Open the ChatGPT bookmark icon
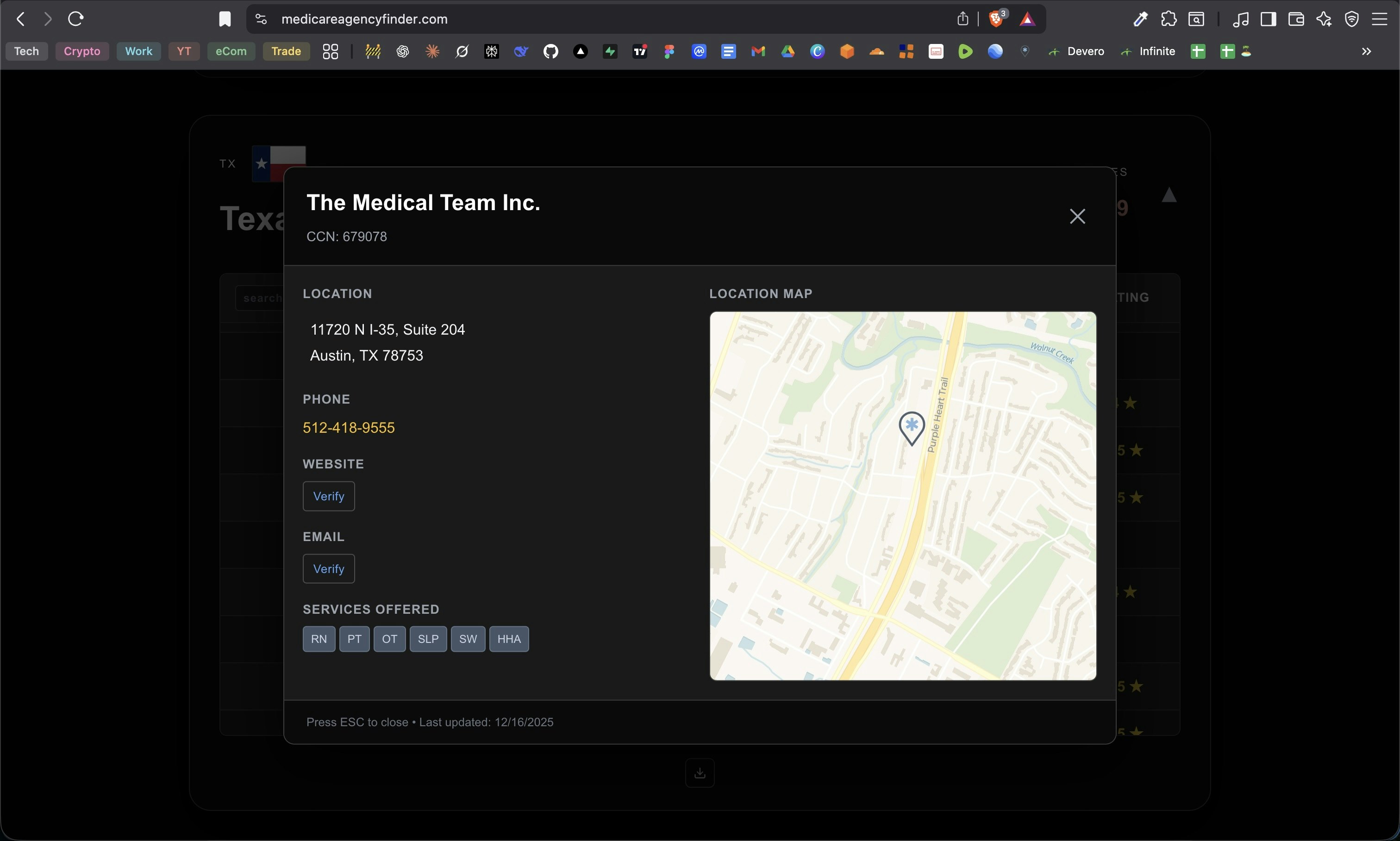The width and height of the screenshot is (1400, 841). tap(402, 51)
